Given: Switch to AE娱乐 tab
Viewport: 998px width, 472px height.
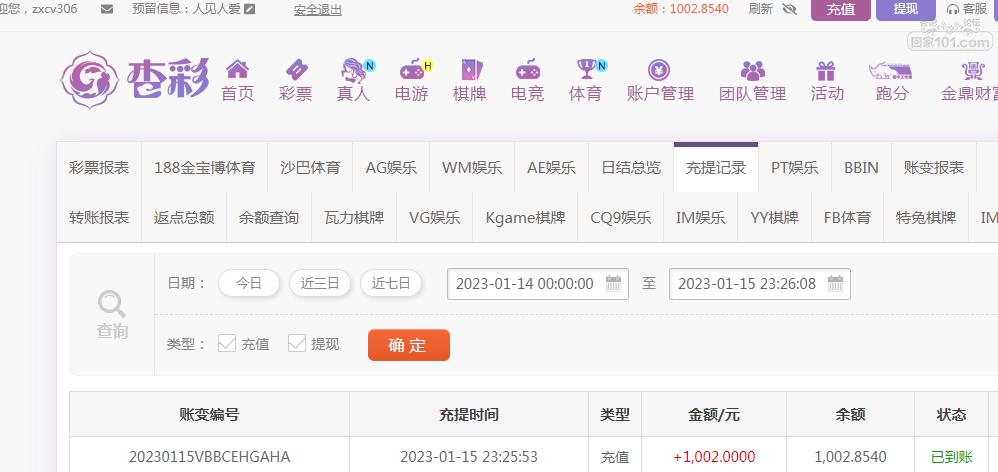Looking at the screenshot, I should [551, 167].
